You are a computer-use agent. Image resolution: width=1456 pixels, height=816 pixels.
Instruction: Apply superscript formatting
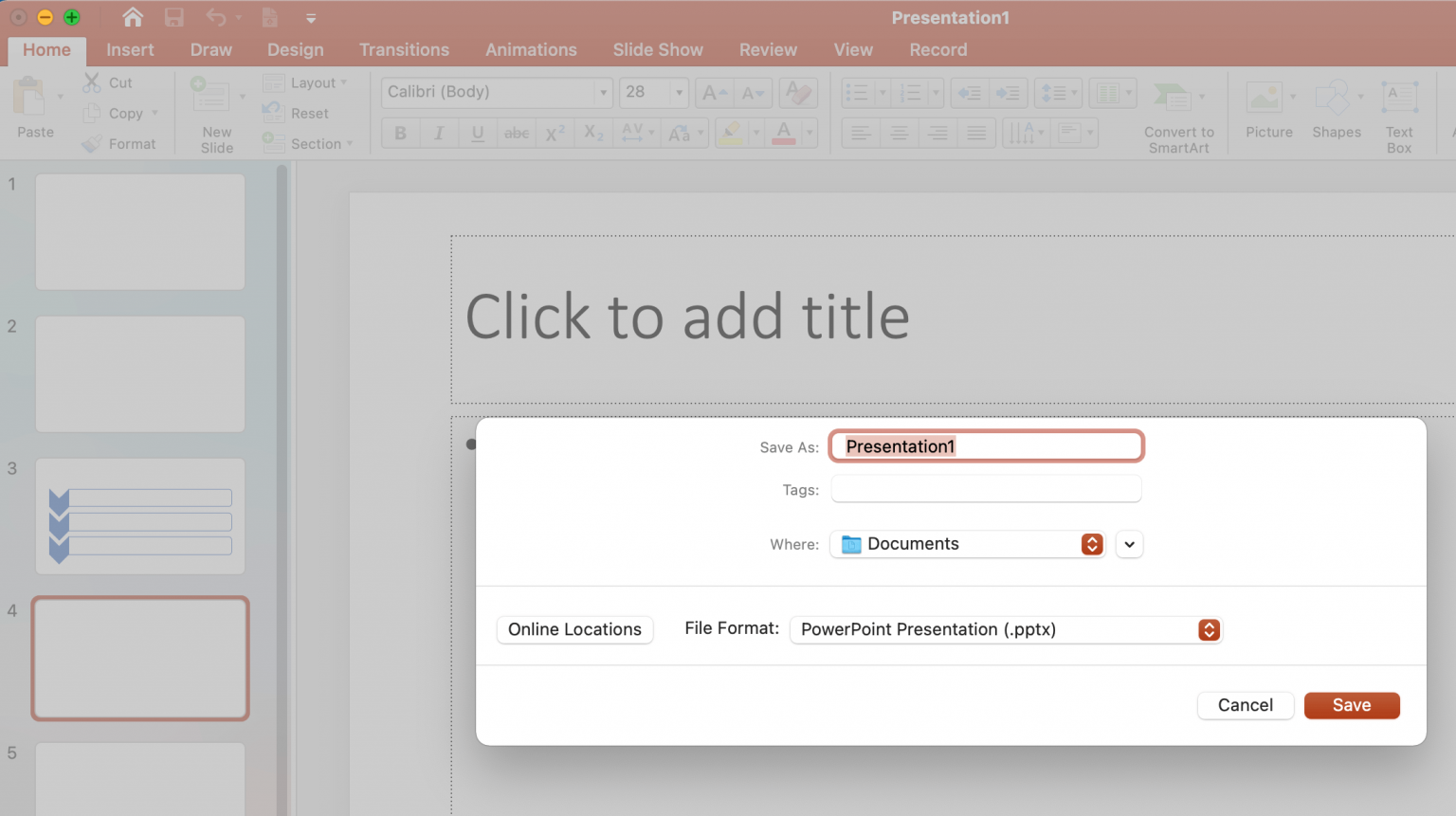pyautogui.click(x=554, y=132)
